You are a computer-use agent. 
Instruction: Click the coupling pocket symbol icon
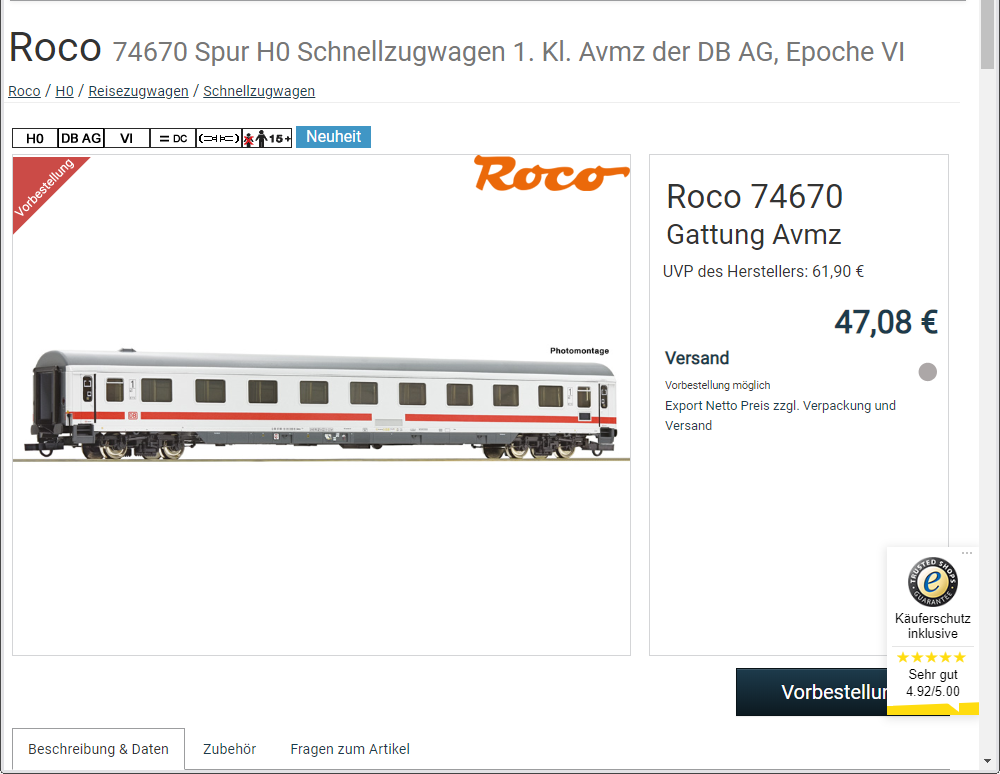(x=219, y=138)
